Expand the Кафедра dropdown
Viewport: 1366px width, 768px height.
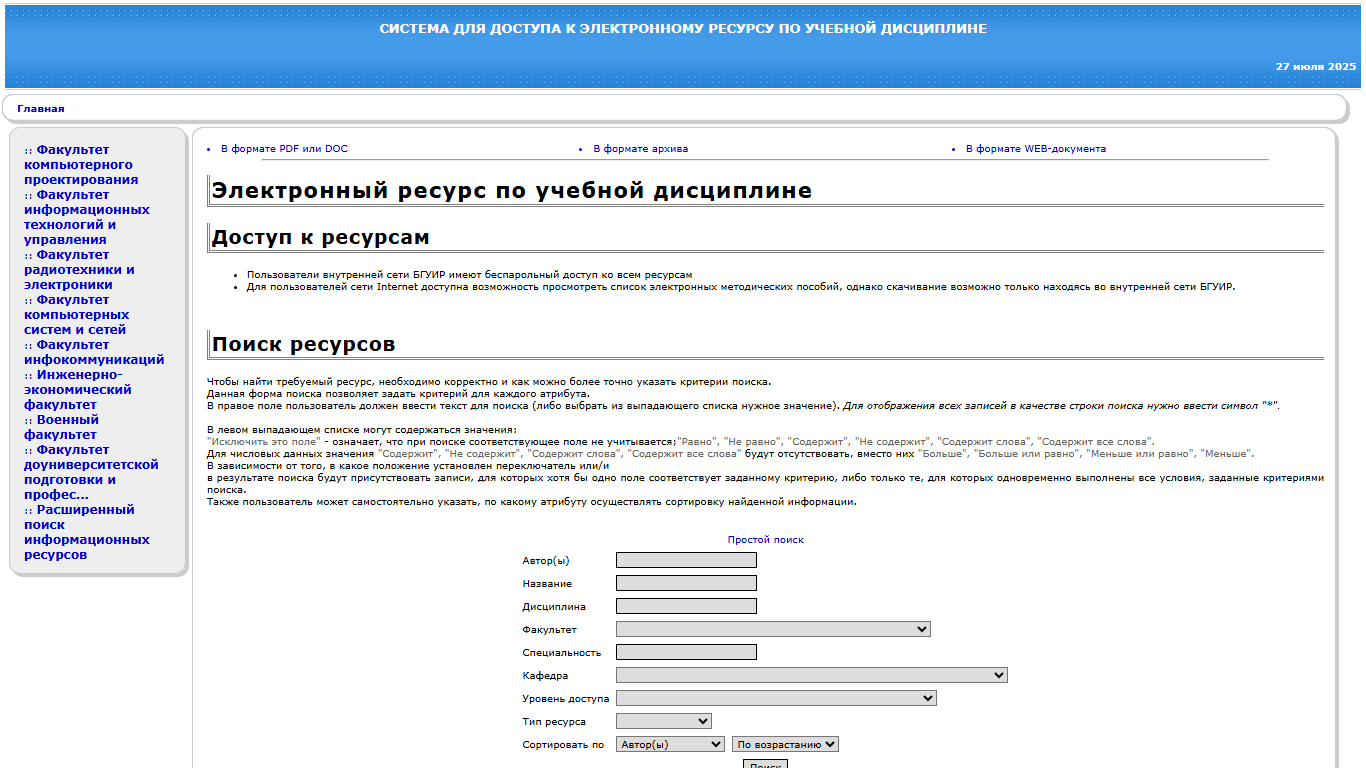click(812, 675)
